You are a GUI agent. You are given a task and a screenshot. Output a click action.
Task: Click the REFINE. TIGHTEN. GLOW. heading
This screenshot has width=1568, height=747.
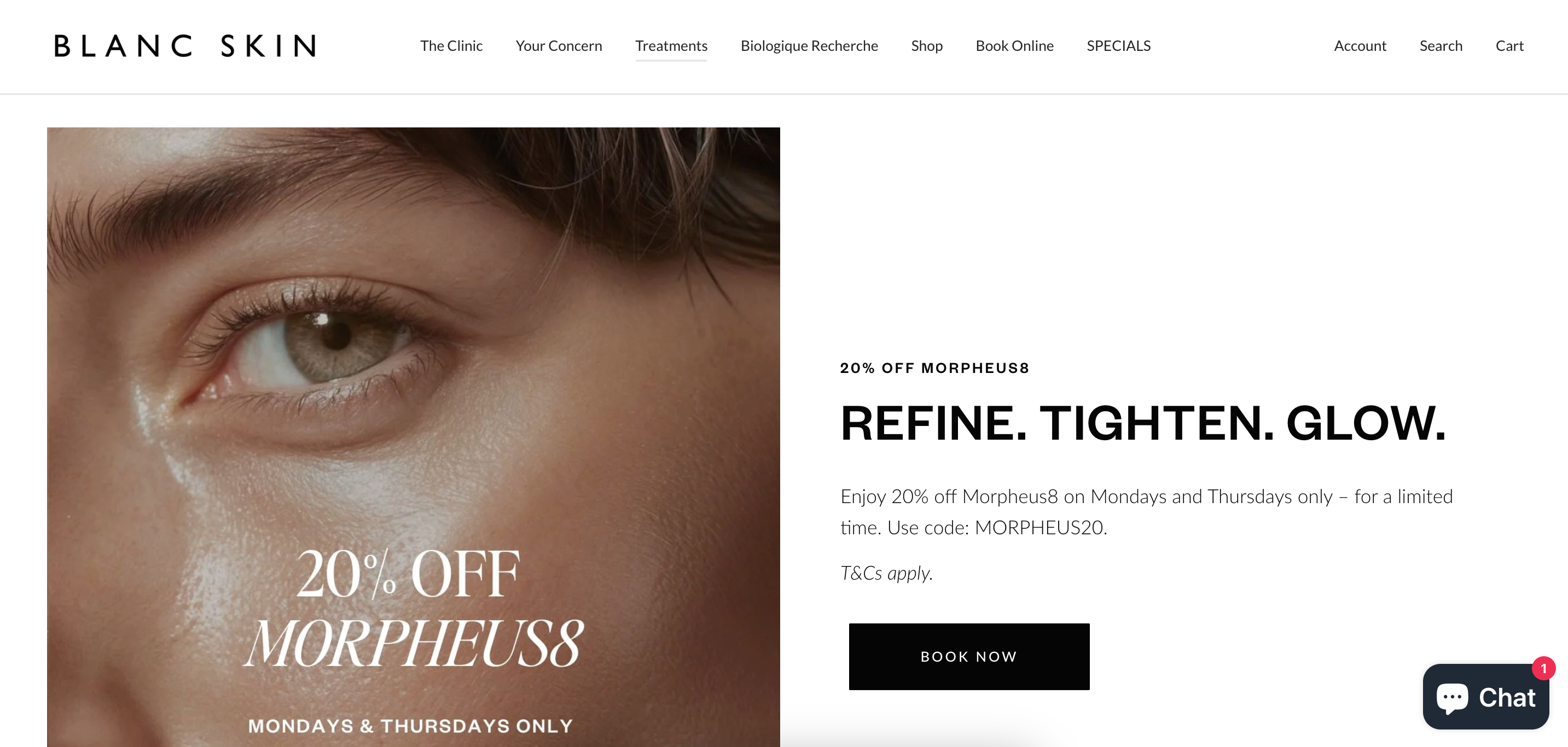[x=1142, y=423]
